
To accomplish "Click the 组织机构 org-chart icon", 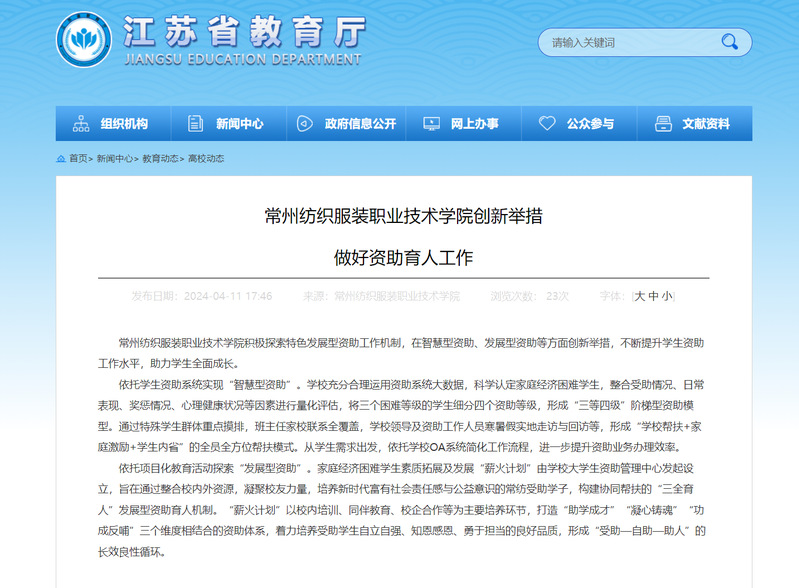I will tap(81, 124).
